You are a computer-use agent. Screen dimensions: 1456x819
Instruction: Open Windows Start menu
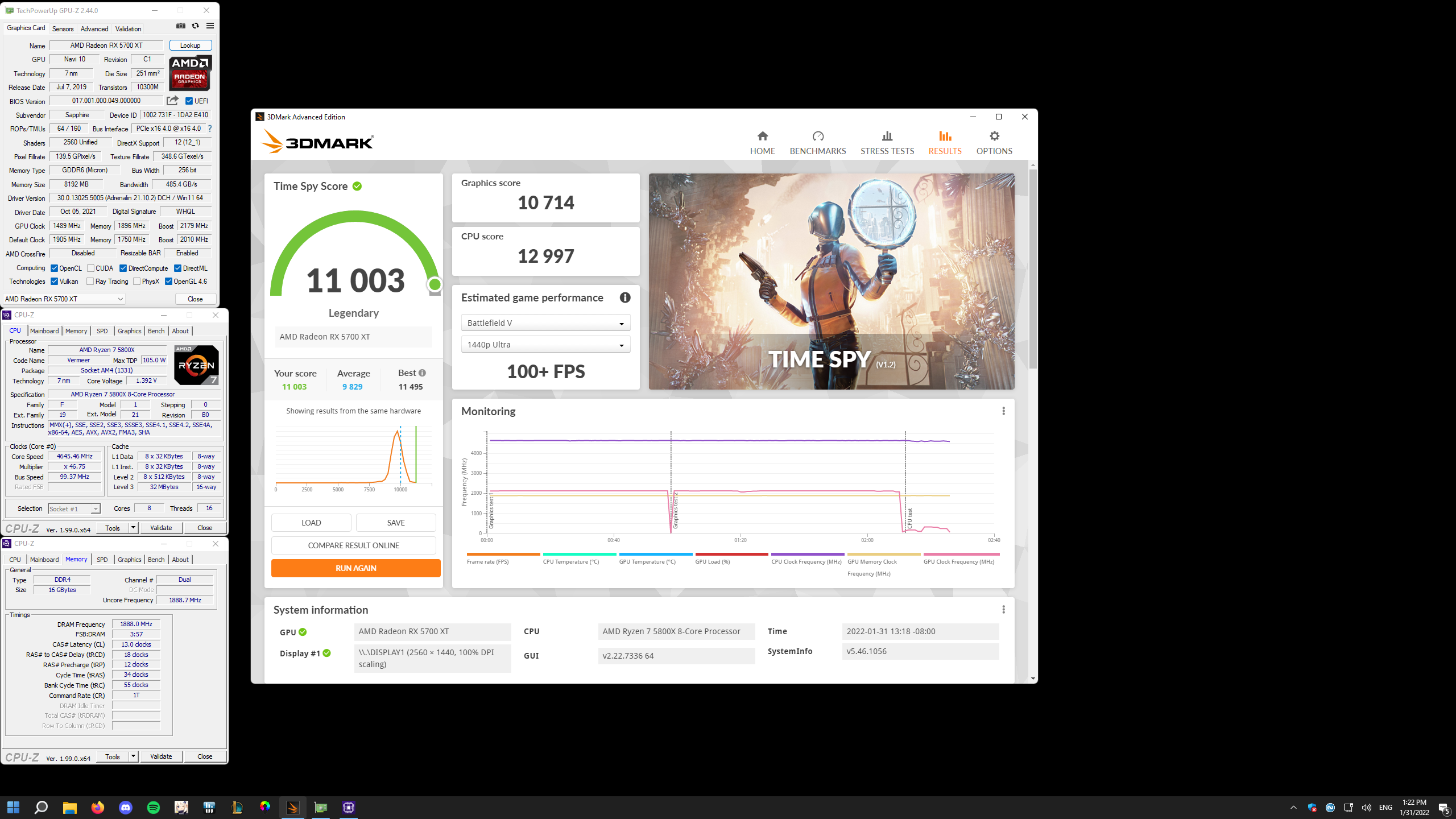13,807
